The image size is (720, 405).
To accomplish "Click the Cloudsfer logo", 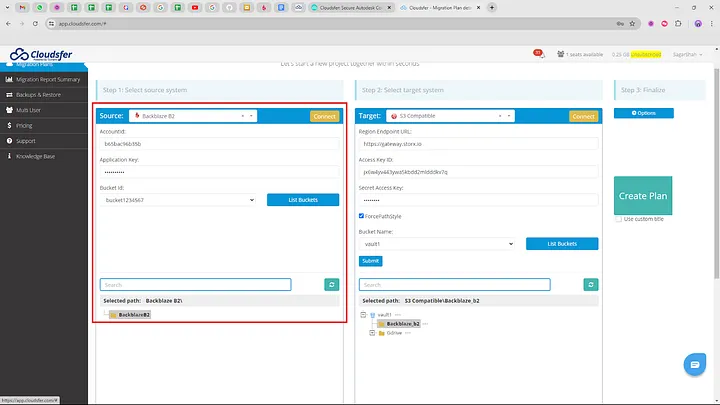I will coord(41,54).
